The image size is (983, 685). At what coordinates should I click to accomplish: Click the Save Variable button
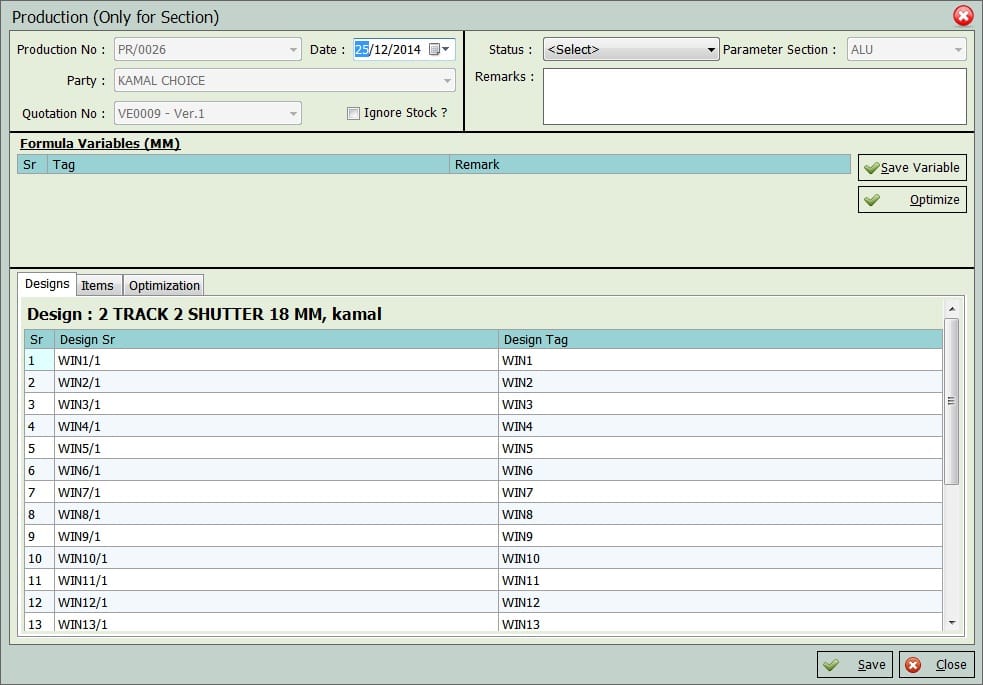pos(912,167)
